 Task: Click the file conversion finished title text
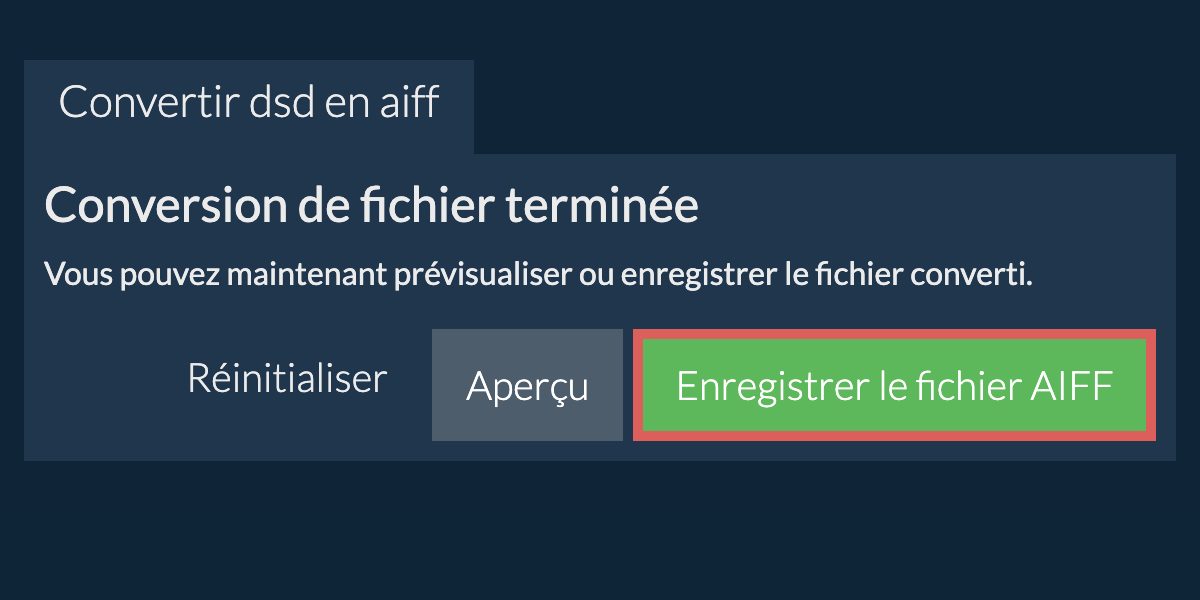(x=372, y=207)
